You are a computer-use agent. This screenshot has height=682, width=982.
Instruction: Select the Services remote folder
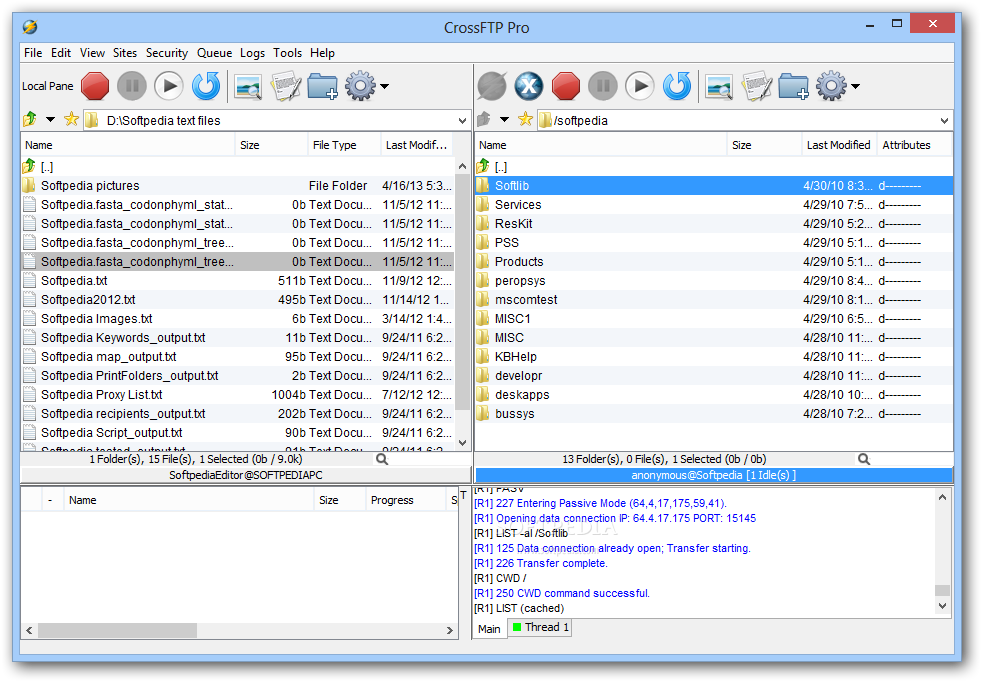point(714,205)
